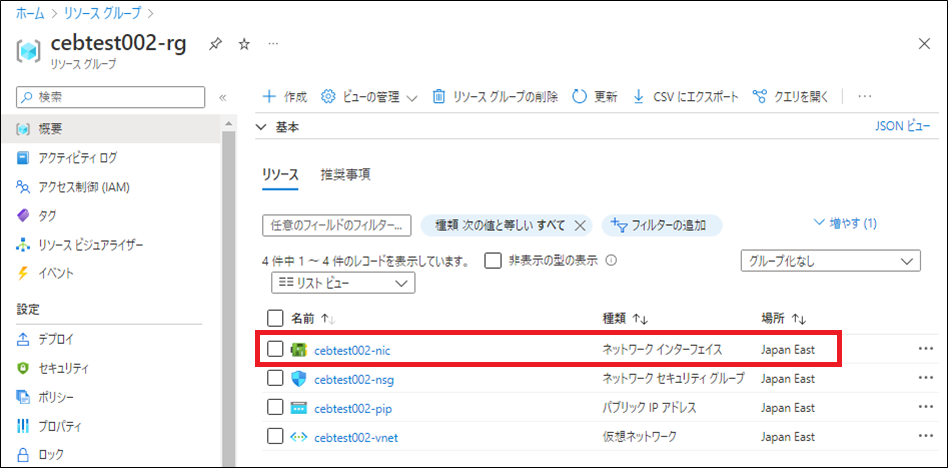Open row menu for cebtest002-vnet
Image resolution: width=948 pixels, height=468 pixels.
925,435
